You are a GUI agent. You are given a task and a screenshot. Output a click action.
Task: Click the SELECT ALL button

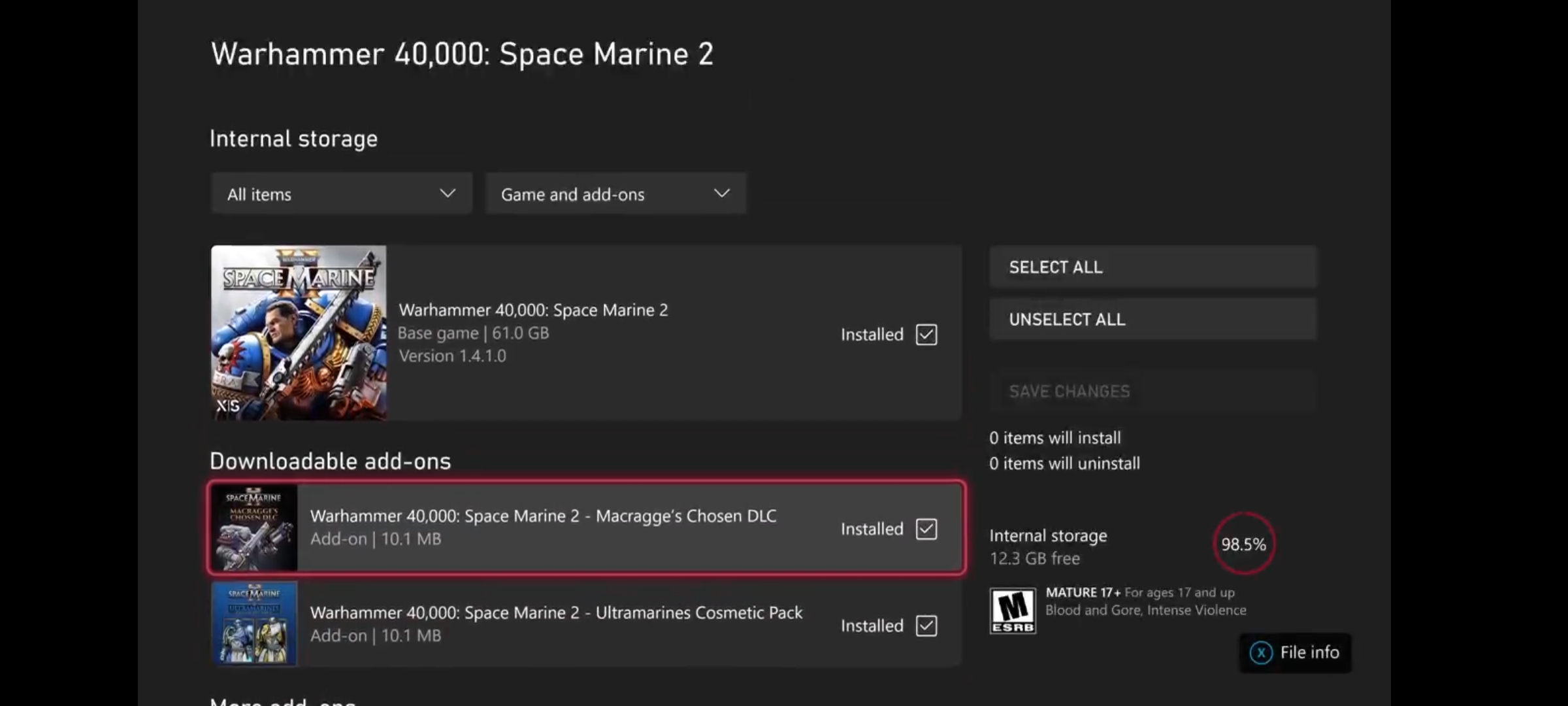coord(1153,267)
